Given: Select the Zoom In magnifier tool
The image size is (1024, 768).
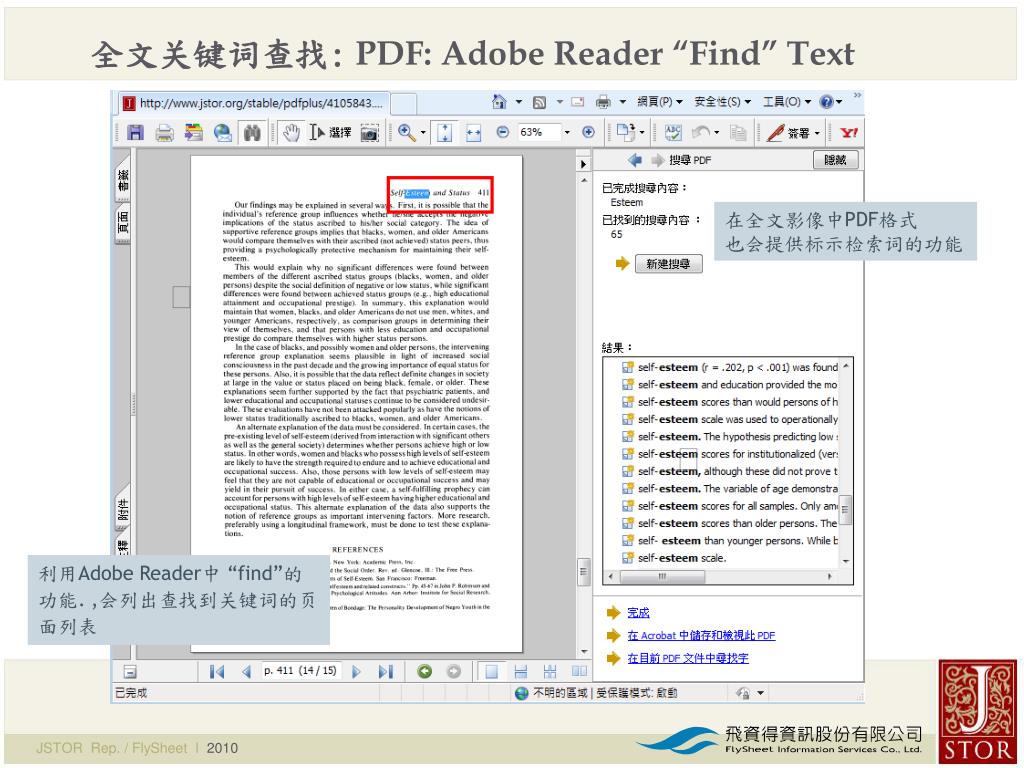Looking at the screenshot, I should [407, 133].
